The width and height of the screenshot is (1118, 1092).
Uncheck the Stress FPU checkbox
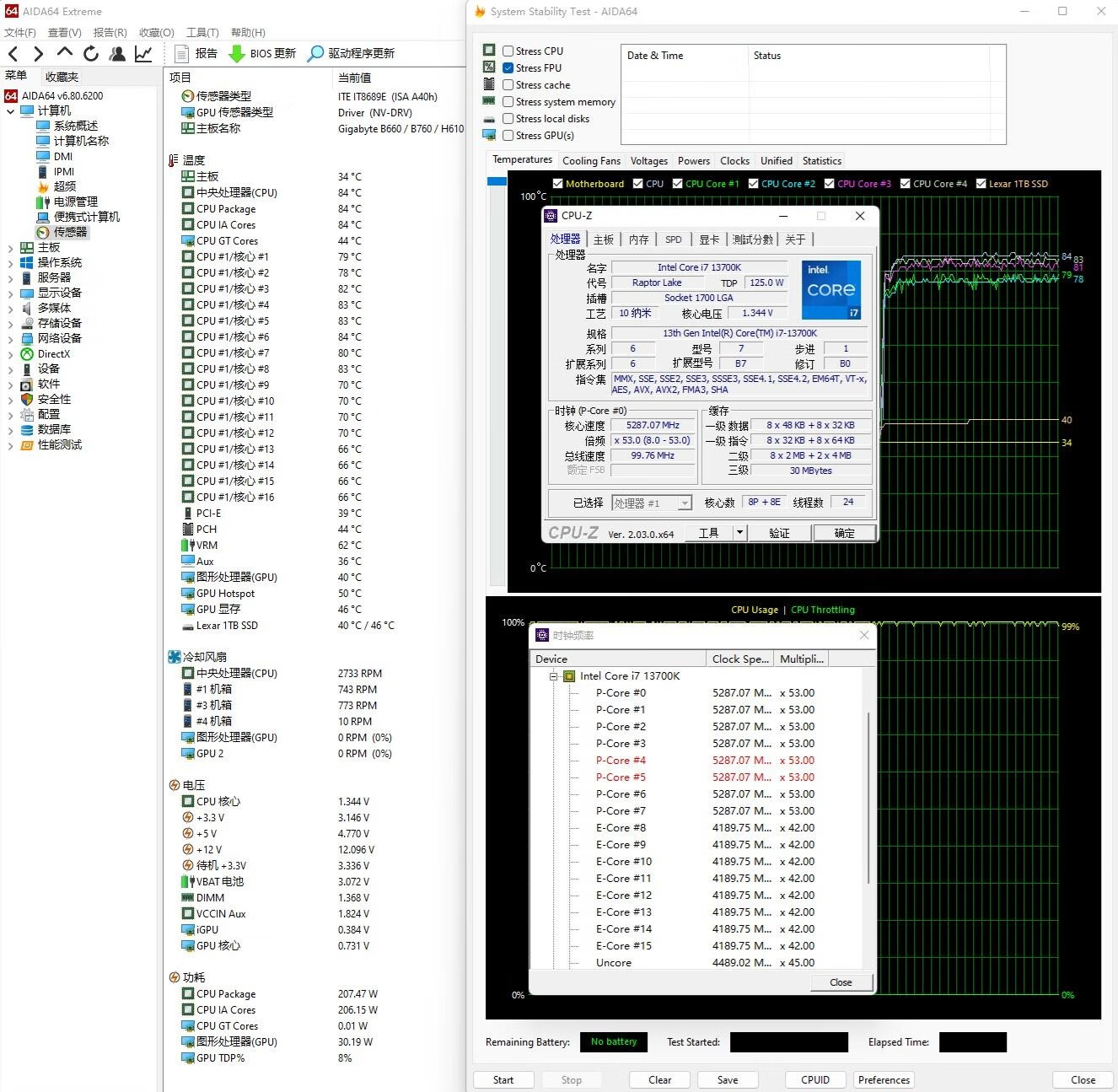click(x=508, y=67)
